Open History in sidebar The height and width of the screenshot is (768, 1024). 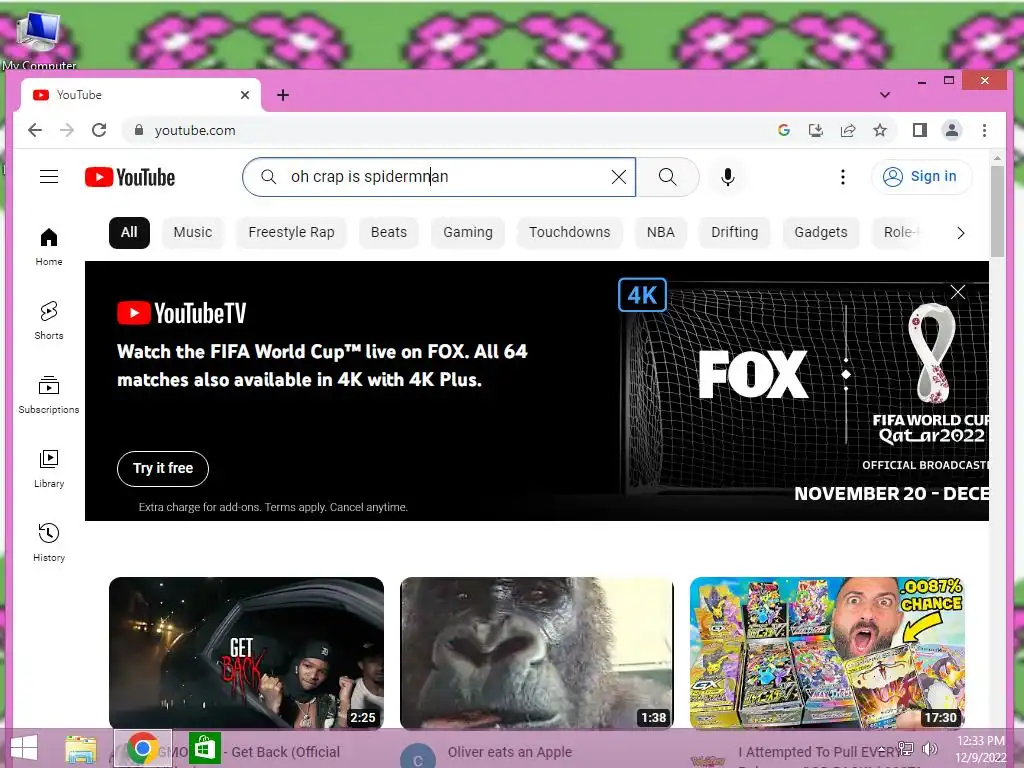[49, 543]
